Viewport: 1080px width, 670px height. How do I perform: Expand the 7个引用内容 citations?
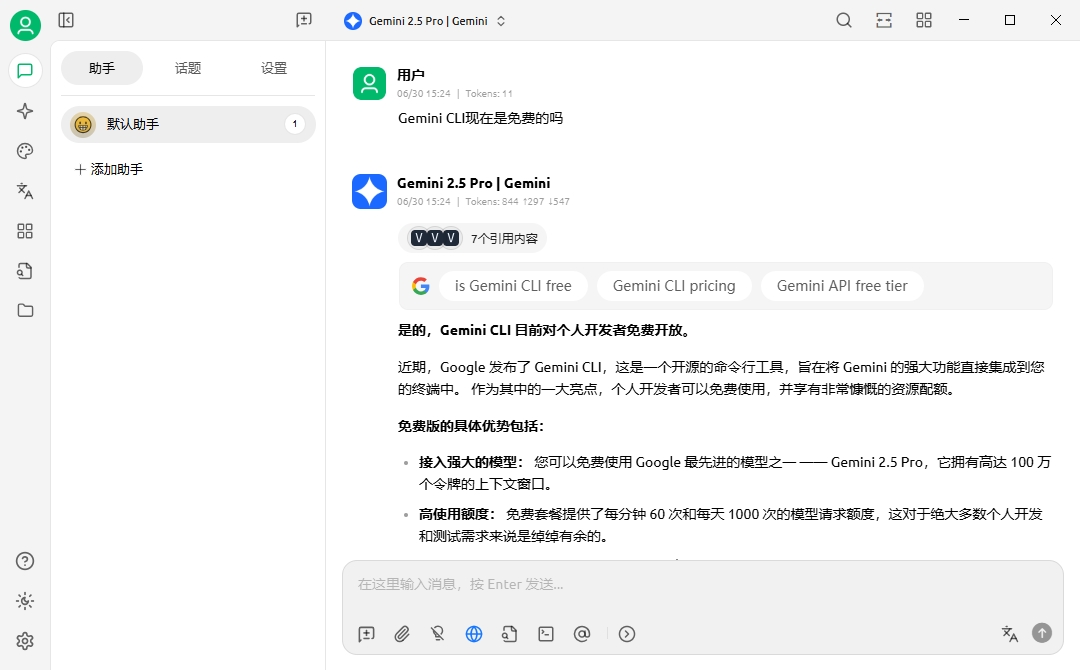tap(472, 238)
